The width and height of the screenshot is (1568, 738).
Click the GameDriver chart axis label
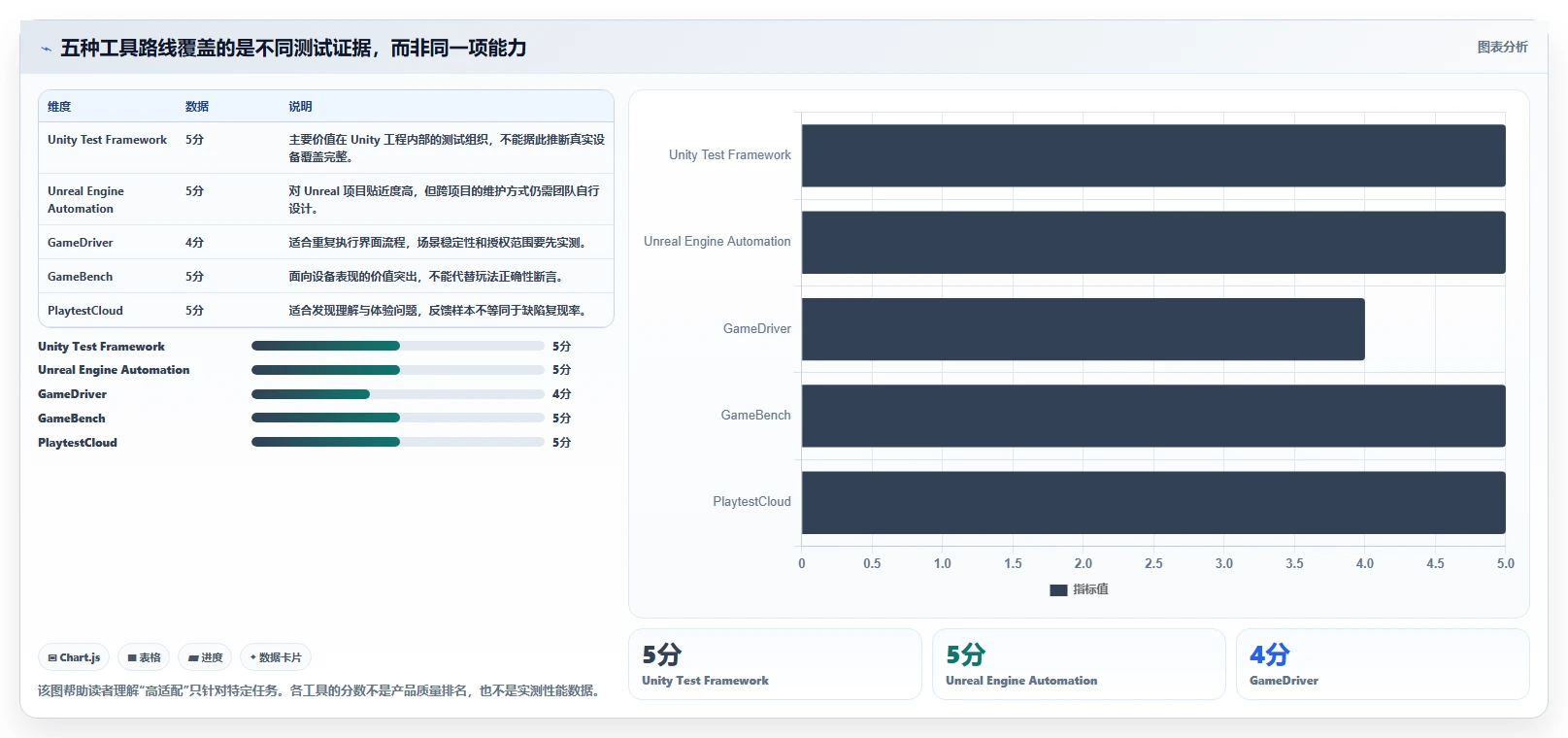pyautogui.click(x=757, y=329)
